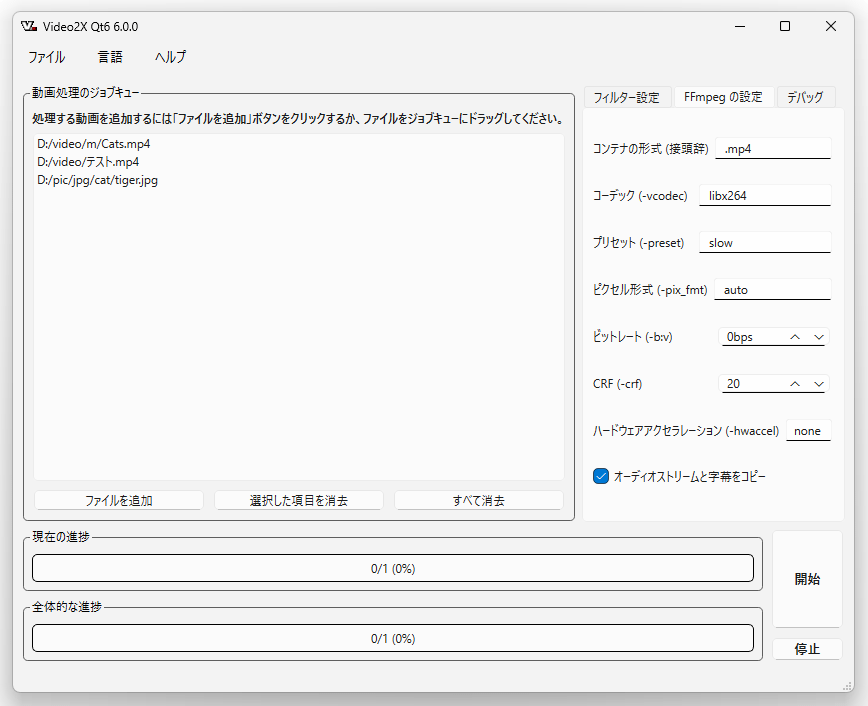
Task: Click the Video2X app logo icon
Action: click(29, 26)
